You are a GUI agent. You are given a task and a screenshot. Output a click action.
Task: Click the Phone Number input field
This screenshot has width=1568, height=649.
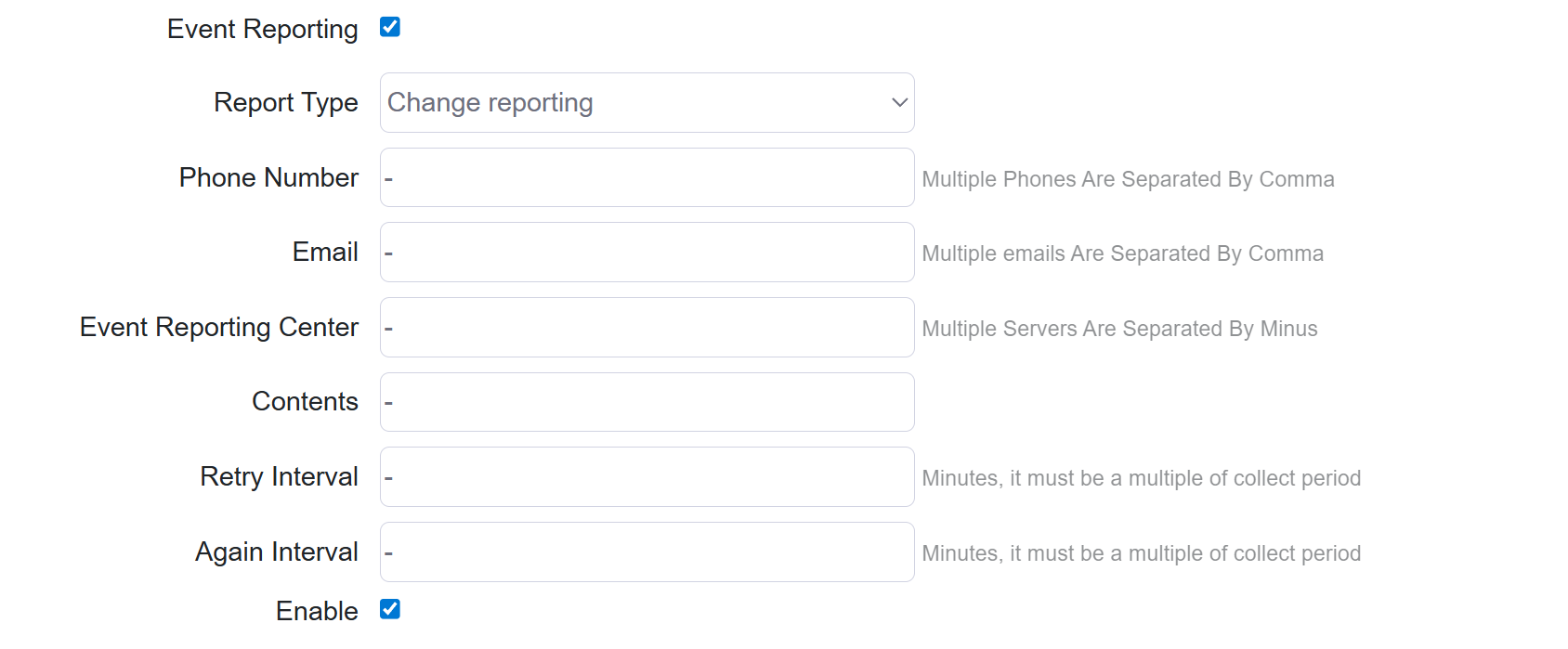[647, 177]
